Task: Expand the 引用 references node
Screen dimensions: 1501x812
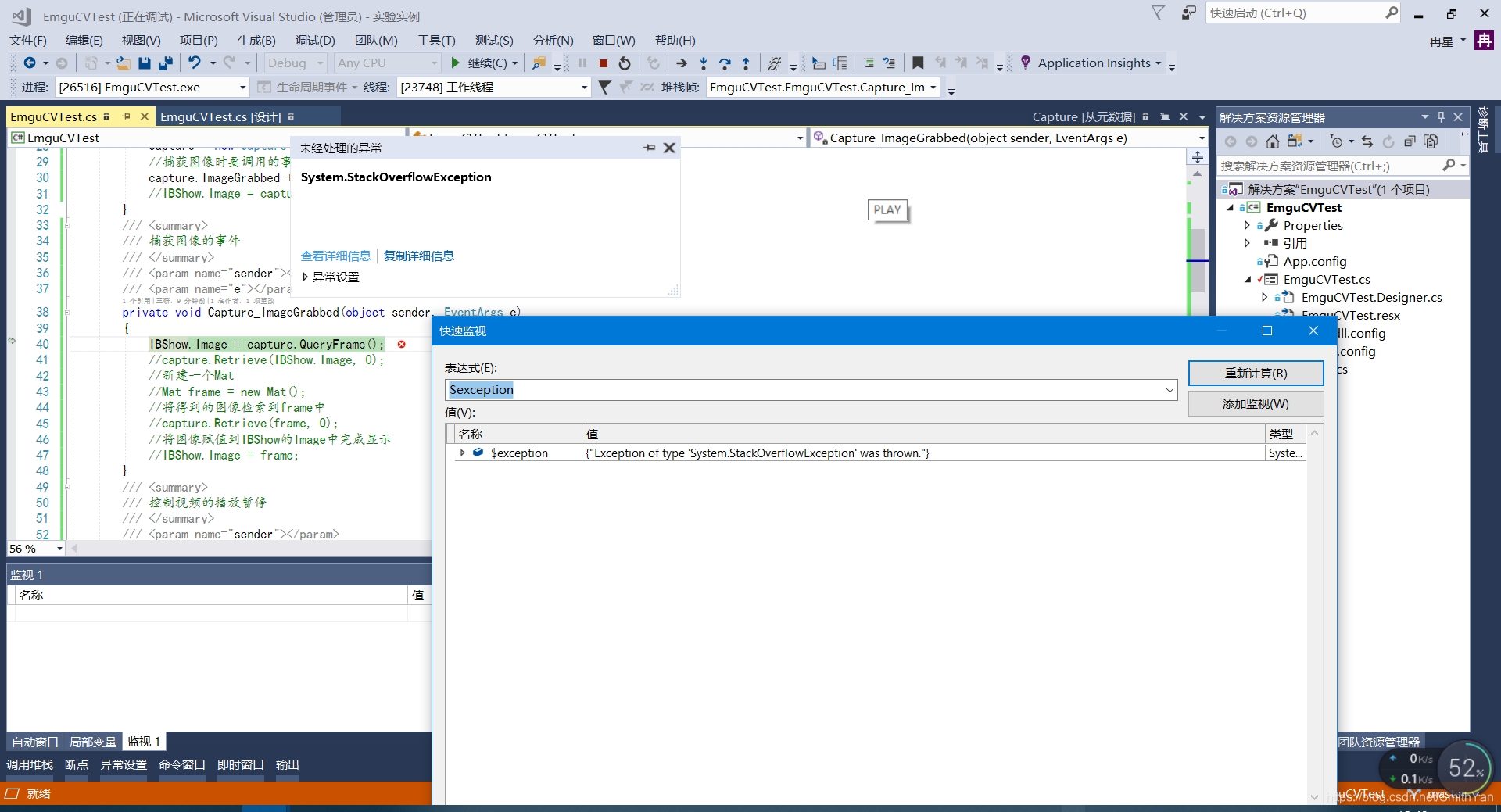Action: pyautogui.click(x=1247, y=243)
